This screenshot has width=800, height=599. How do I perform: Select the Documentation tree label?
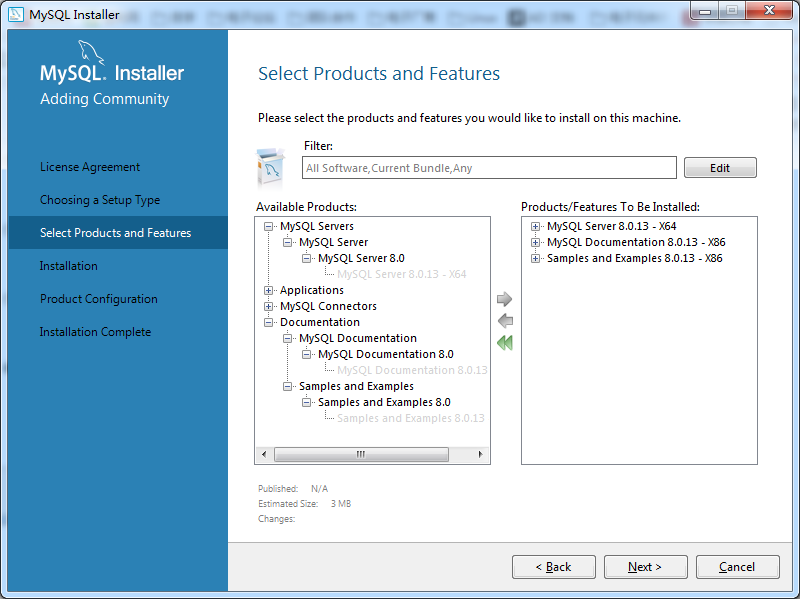(x=319, y=322)
